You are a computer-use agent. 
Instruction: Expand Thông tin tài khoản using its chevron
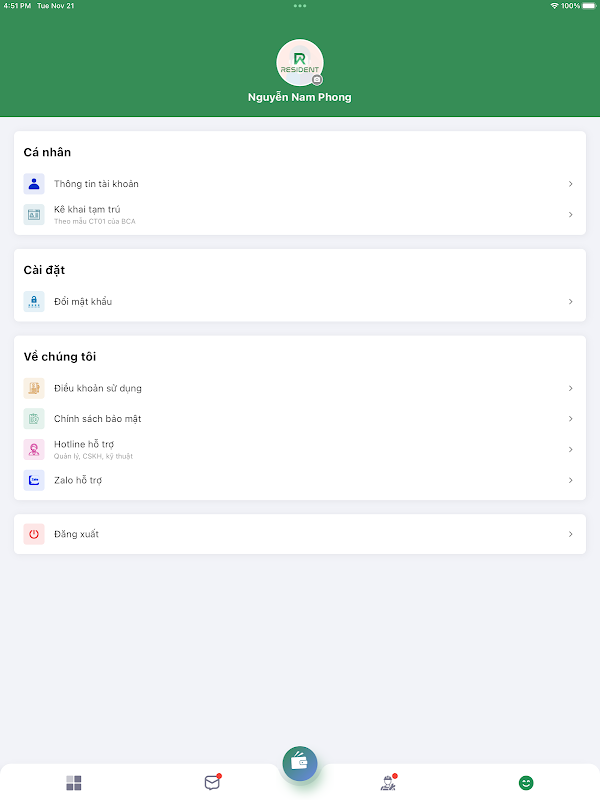point(570,184)
